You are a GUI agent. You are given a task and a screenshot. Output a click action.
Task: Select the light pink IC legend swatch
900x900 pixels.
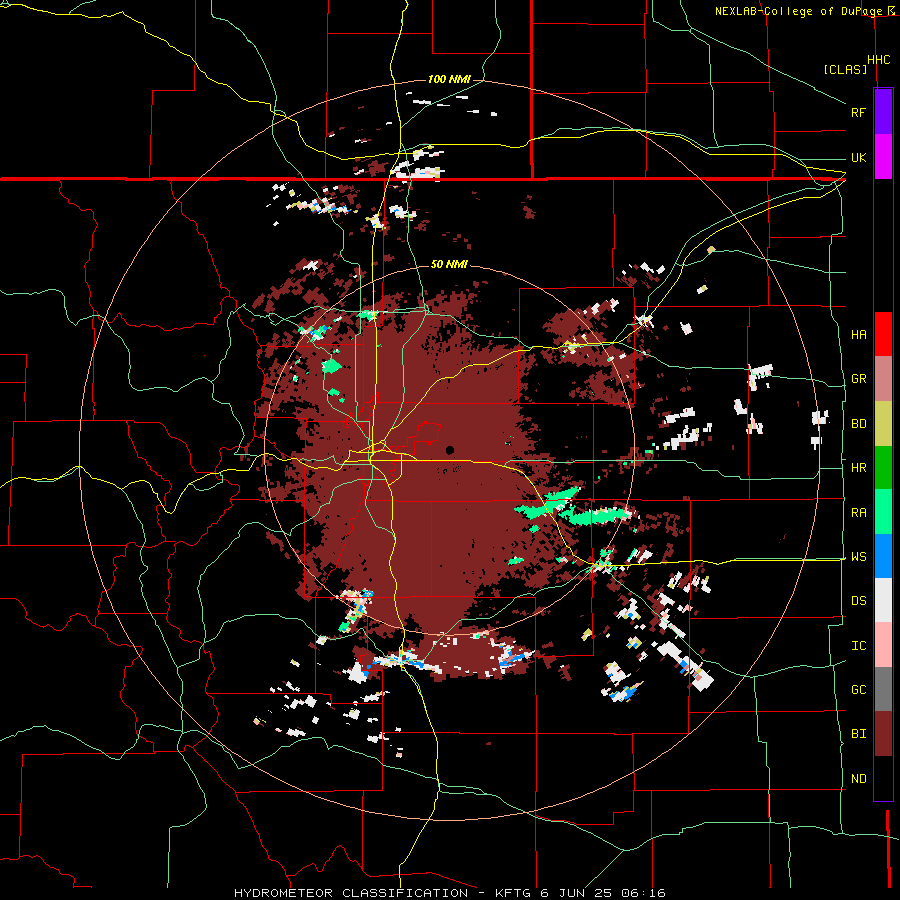click(x=883, y=645)
